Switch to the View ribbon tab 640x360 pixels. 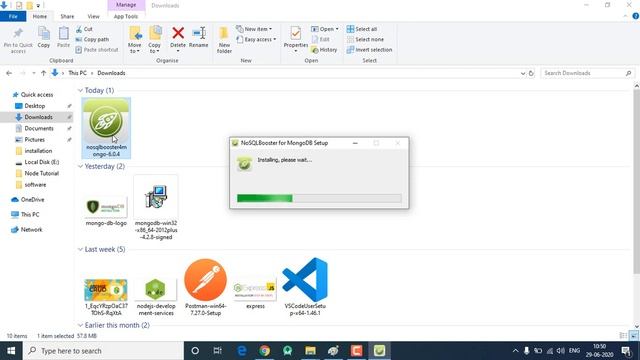93,16
